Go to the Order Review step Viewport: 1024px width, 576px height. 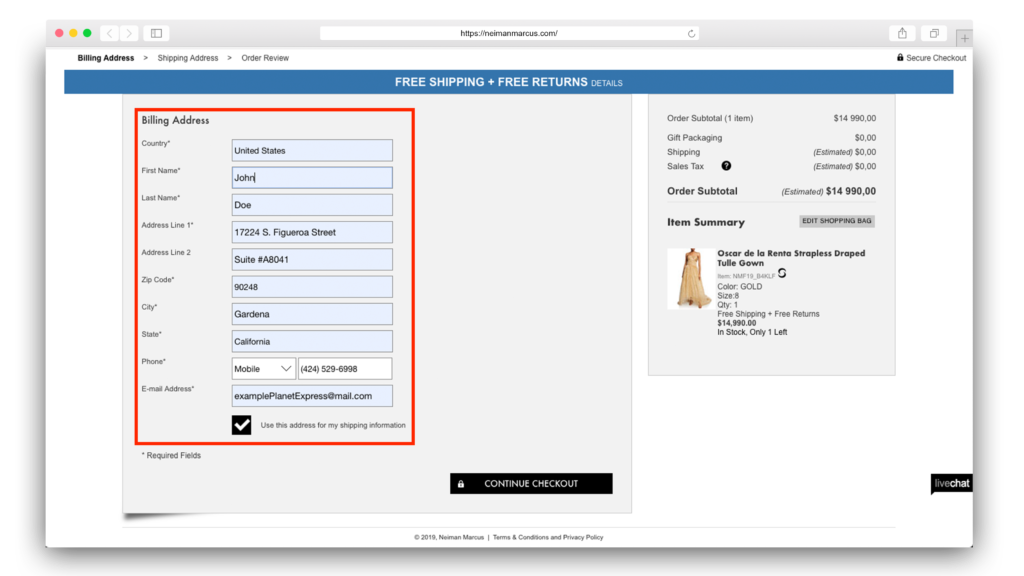click(265, 58)
